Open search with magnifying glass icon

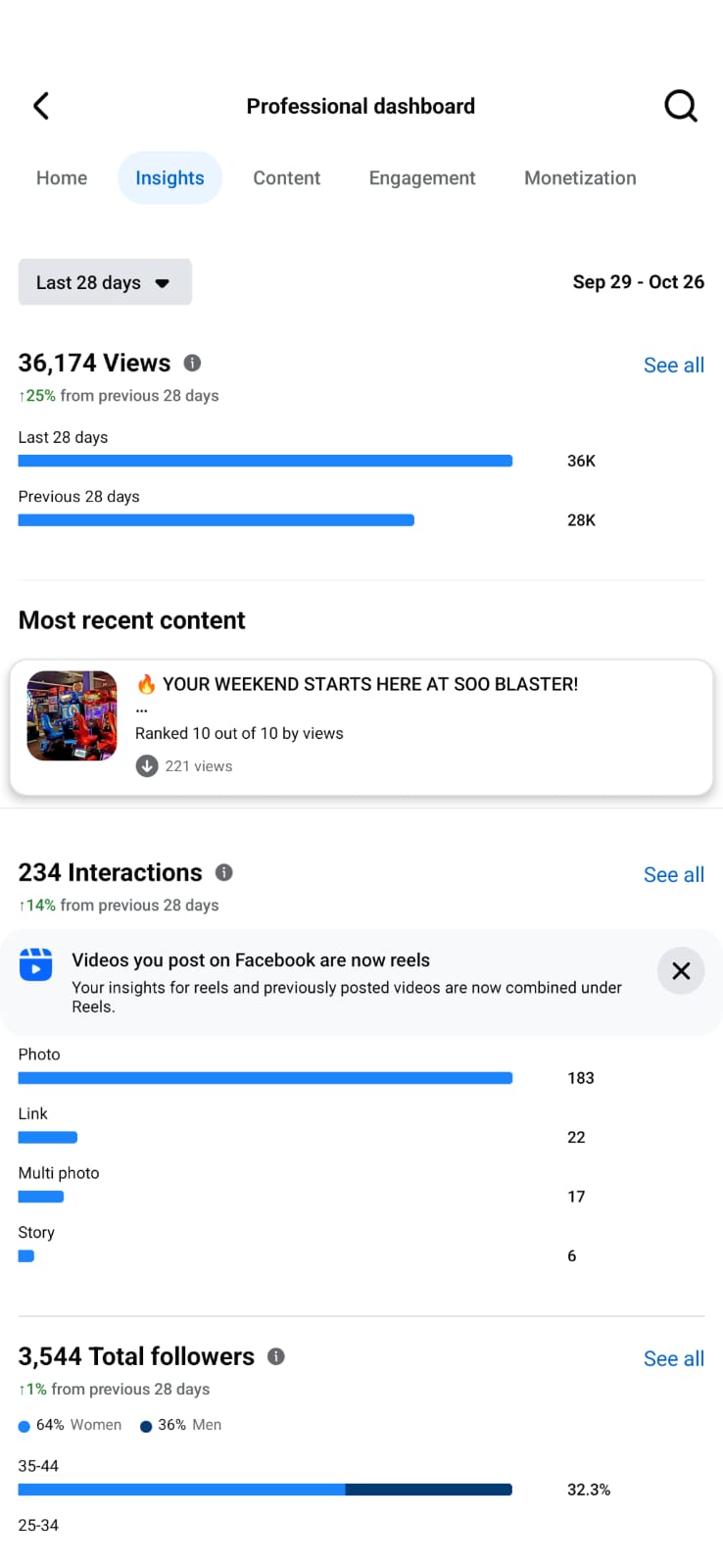tap(680, 106)
